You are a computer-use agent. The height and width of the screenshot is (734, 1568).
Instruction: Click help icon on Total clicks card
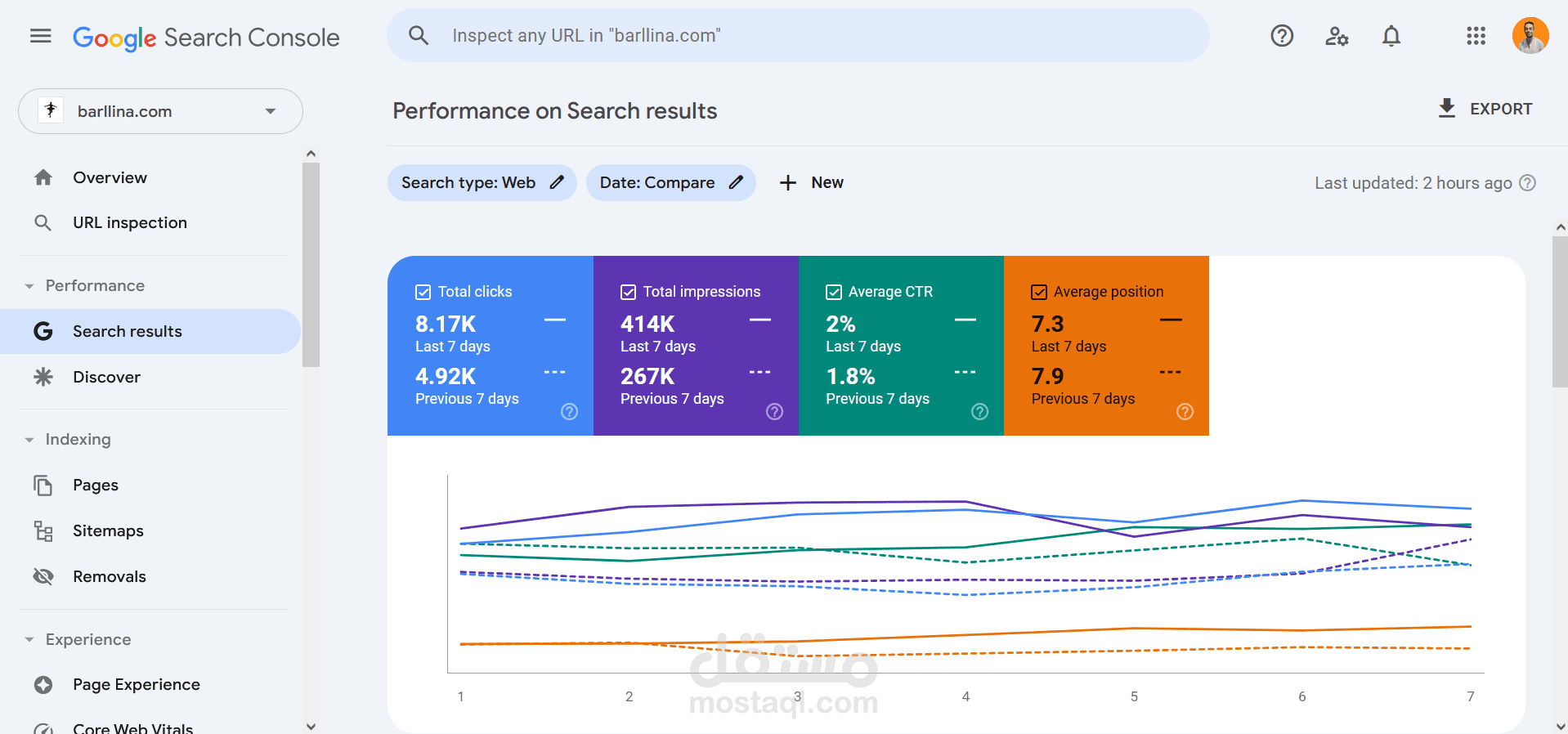point(570,412)
